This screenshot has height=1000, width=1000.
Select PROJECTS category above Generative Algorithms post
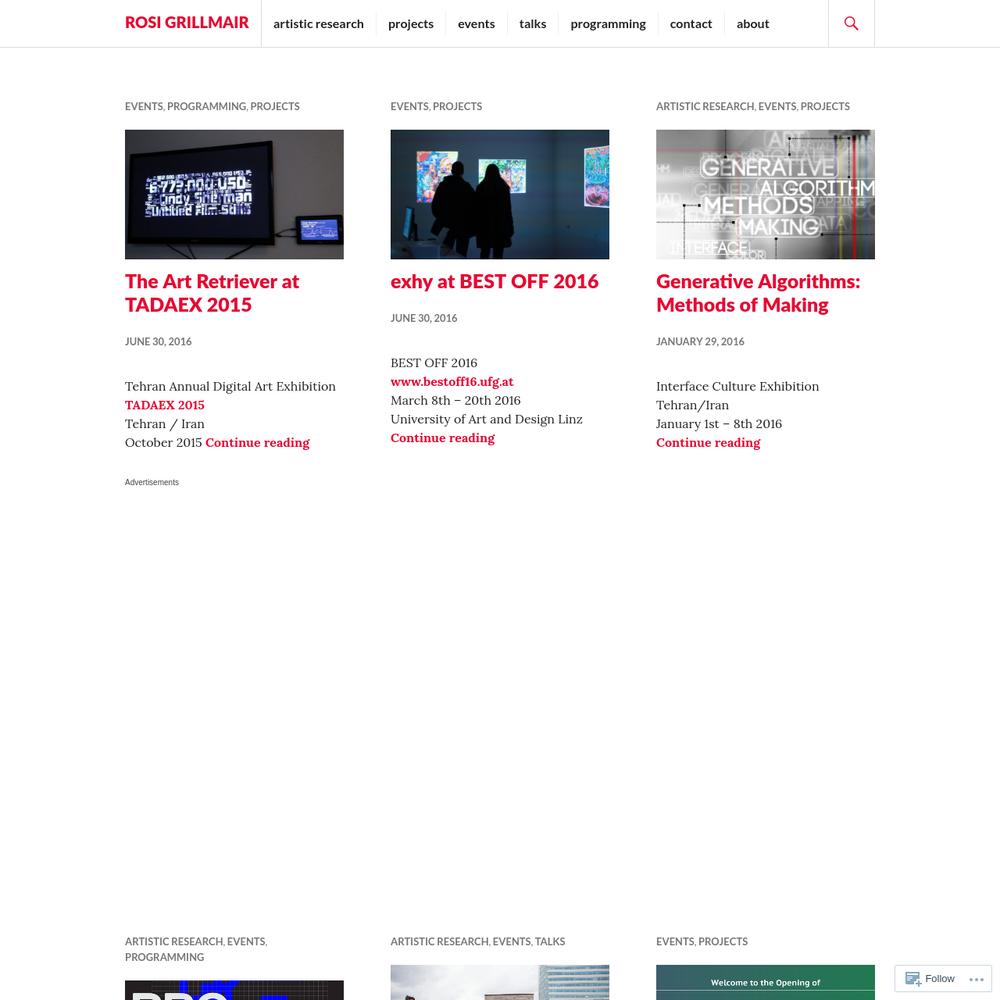tap(825, 107)
